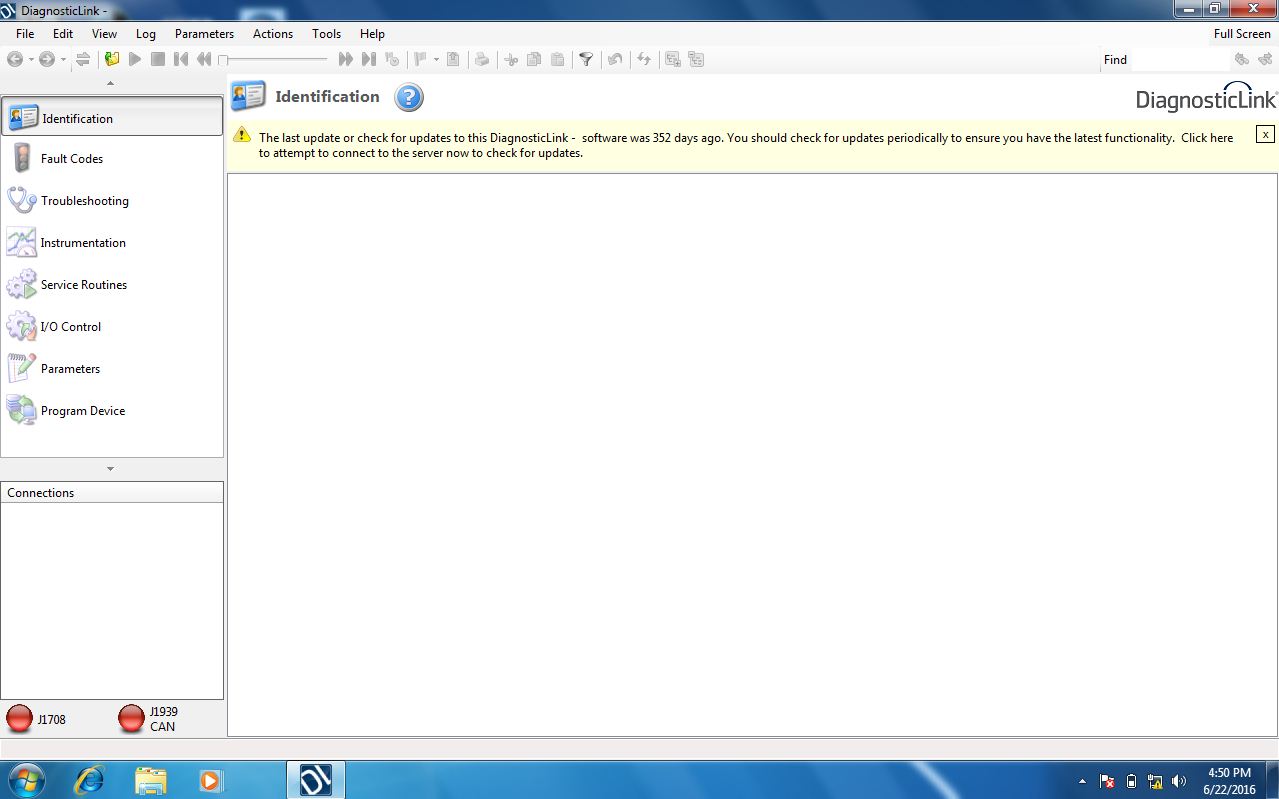Click the Refresh arrows icon

pos(644,60)
